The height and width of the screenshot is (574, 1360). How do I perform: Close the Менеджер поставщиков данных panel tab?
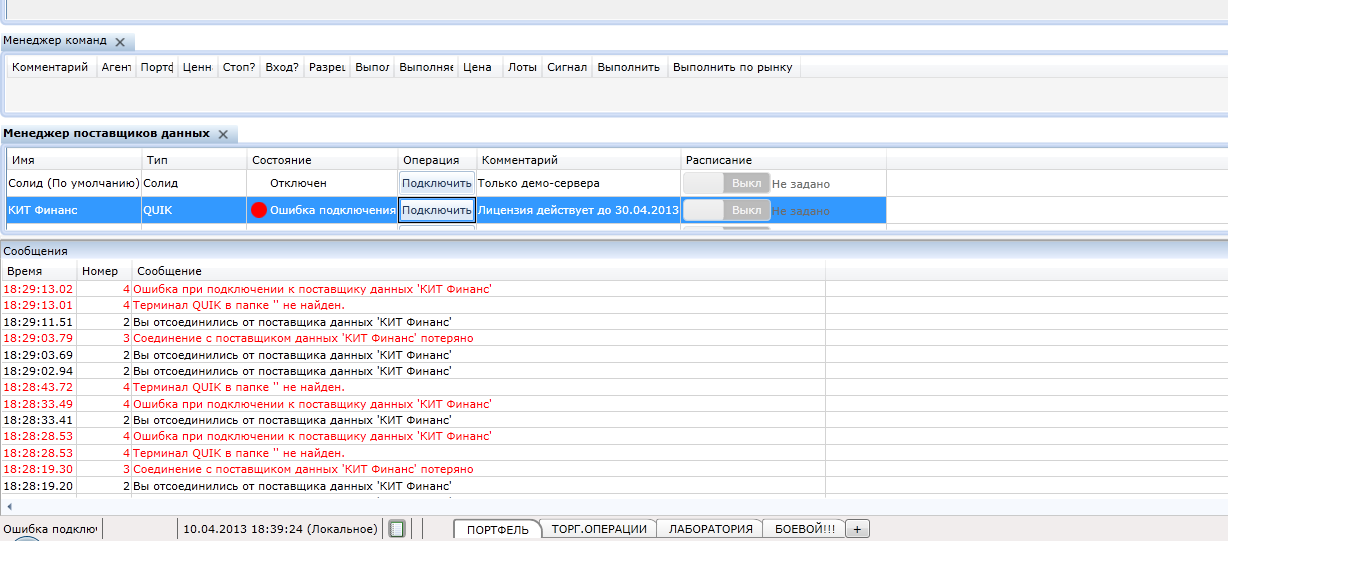(x=223, y=134)
